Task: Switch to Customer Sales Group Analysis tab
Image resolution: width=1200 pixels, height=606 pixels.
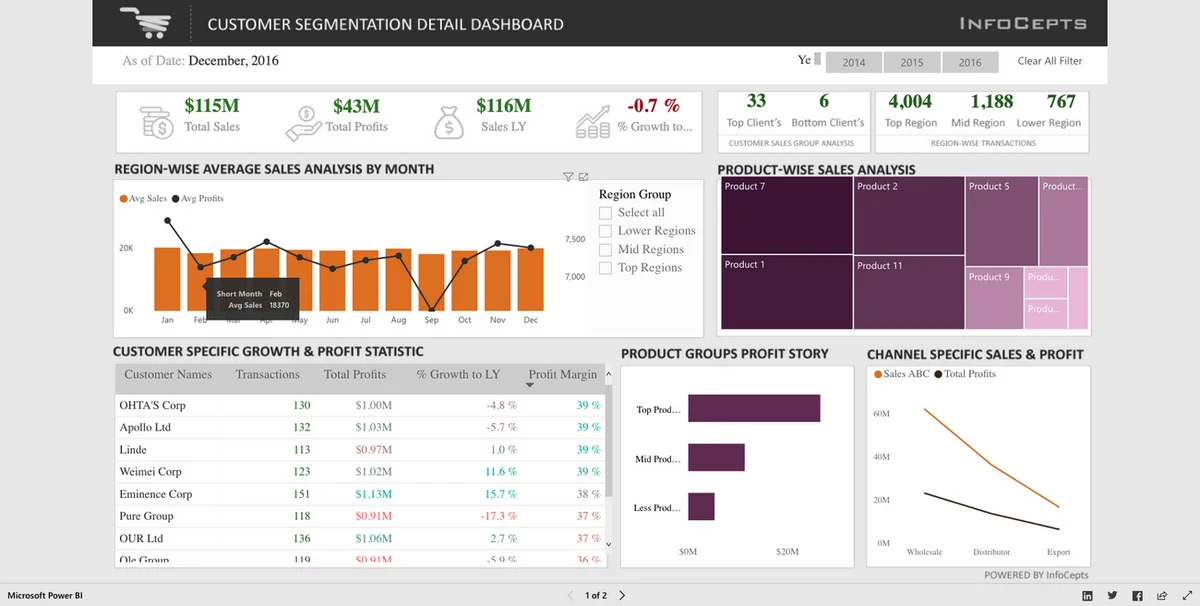Action: [793, 143]
